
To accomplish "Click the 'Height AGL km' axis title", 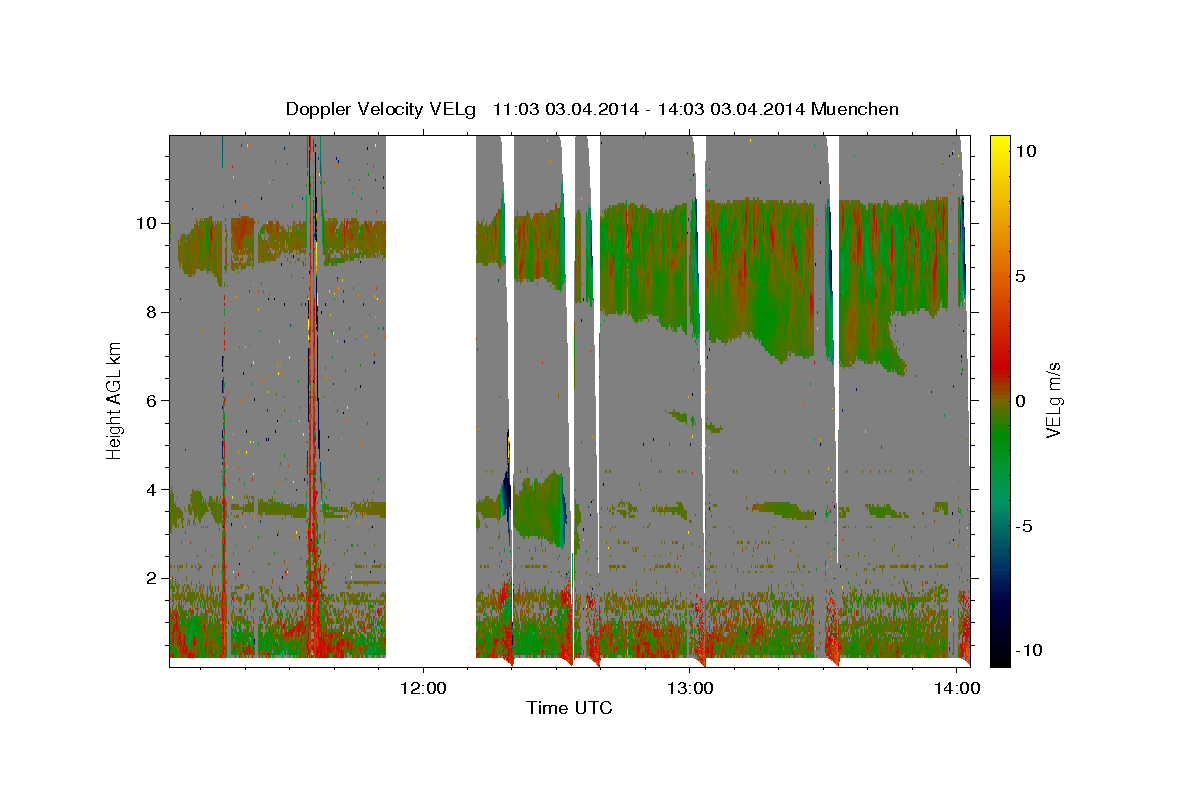I will (114, 400).
